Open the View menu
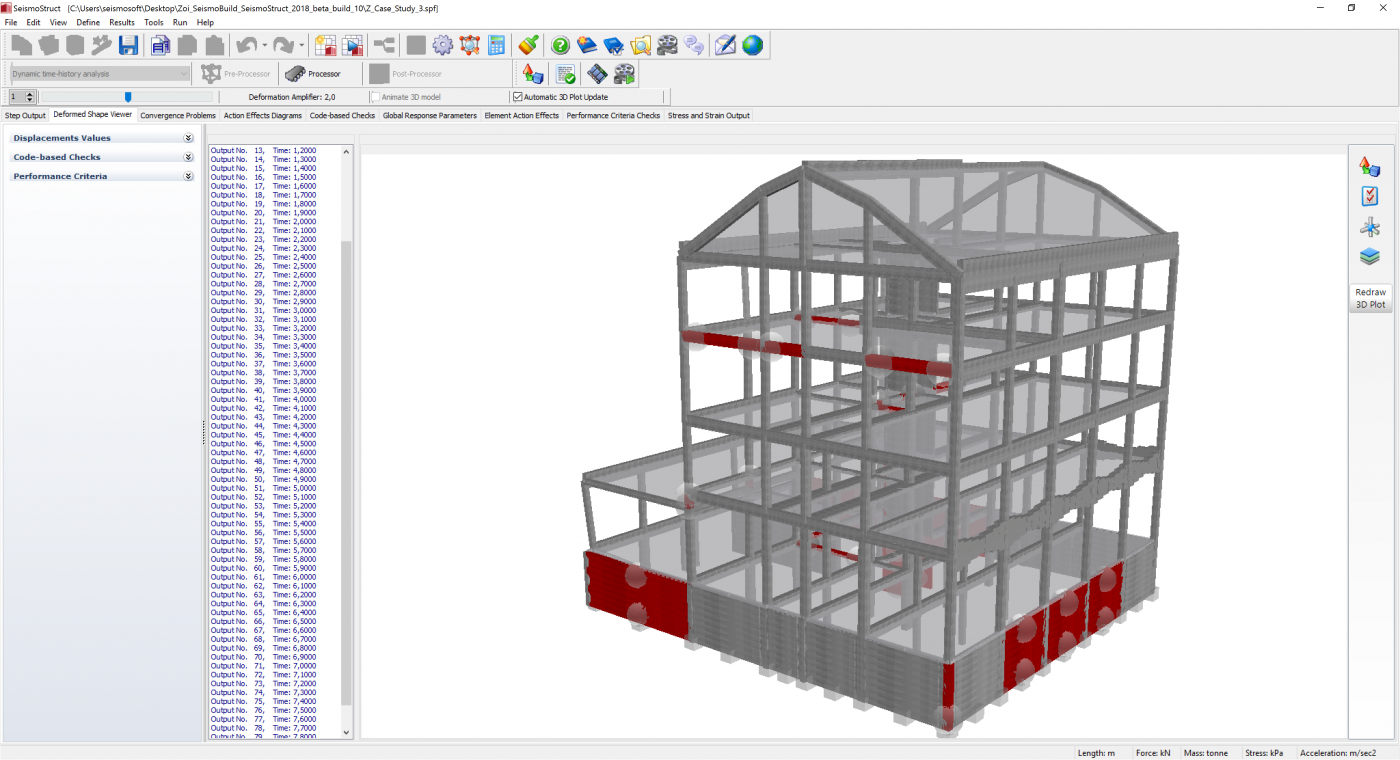The height and width of the screenshot is (760, 1400). pos(58,22)
